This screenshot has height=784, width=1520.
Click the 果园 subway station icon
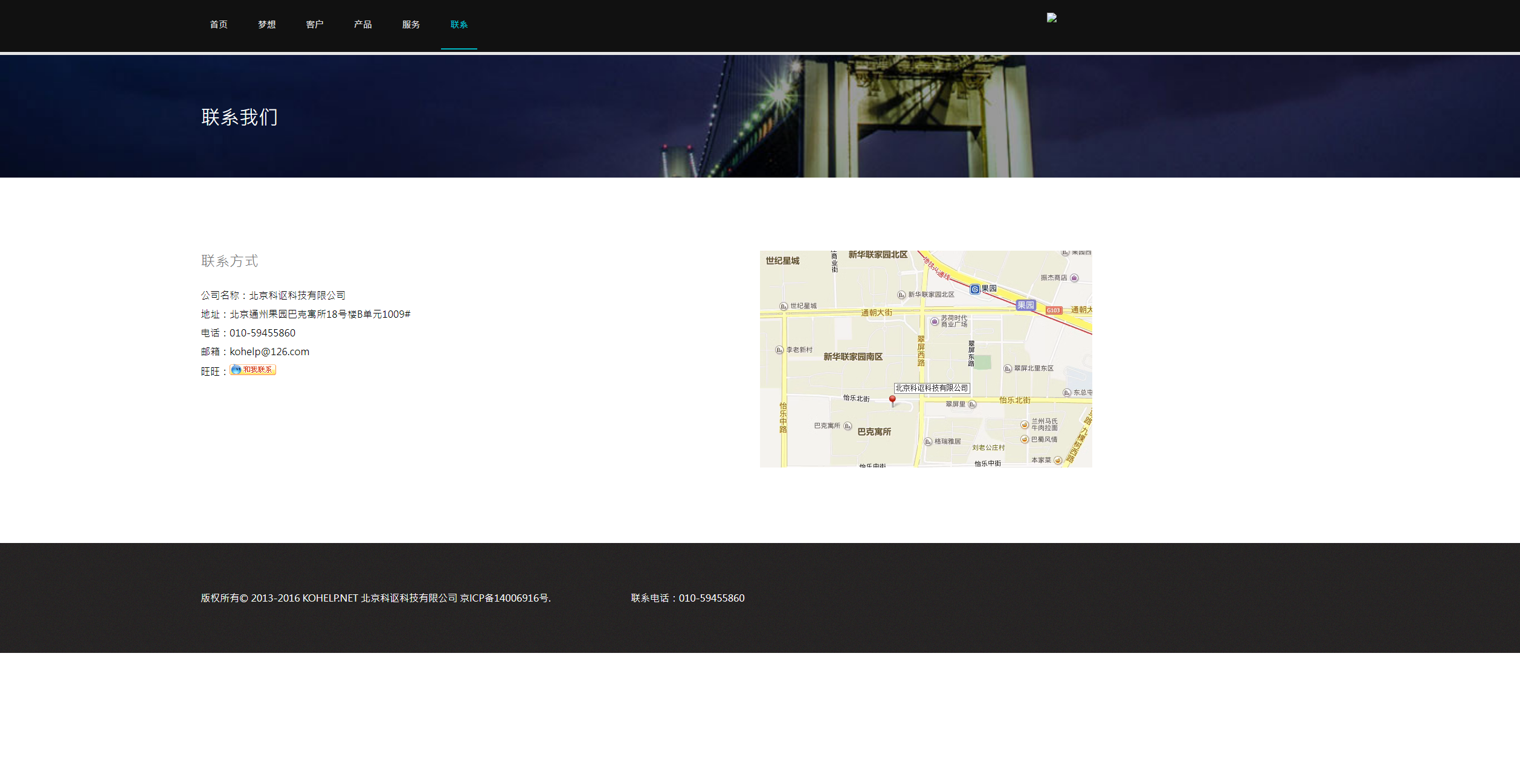974,289
